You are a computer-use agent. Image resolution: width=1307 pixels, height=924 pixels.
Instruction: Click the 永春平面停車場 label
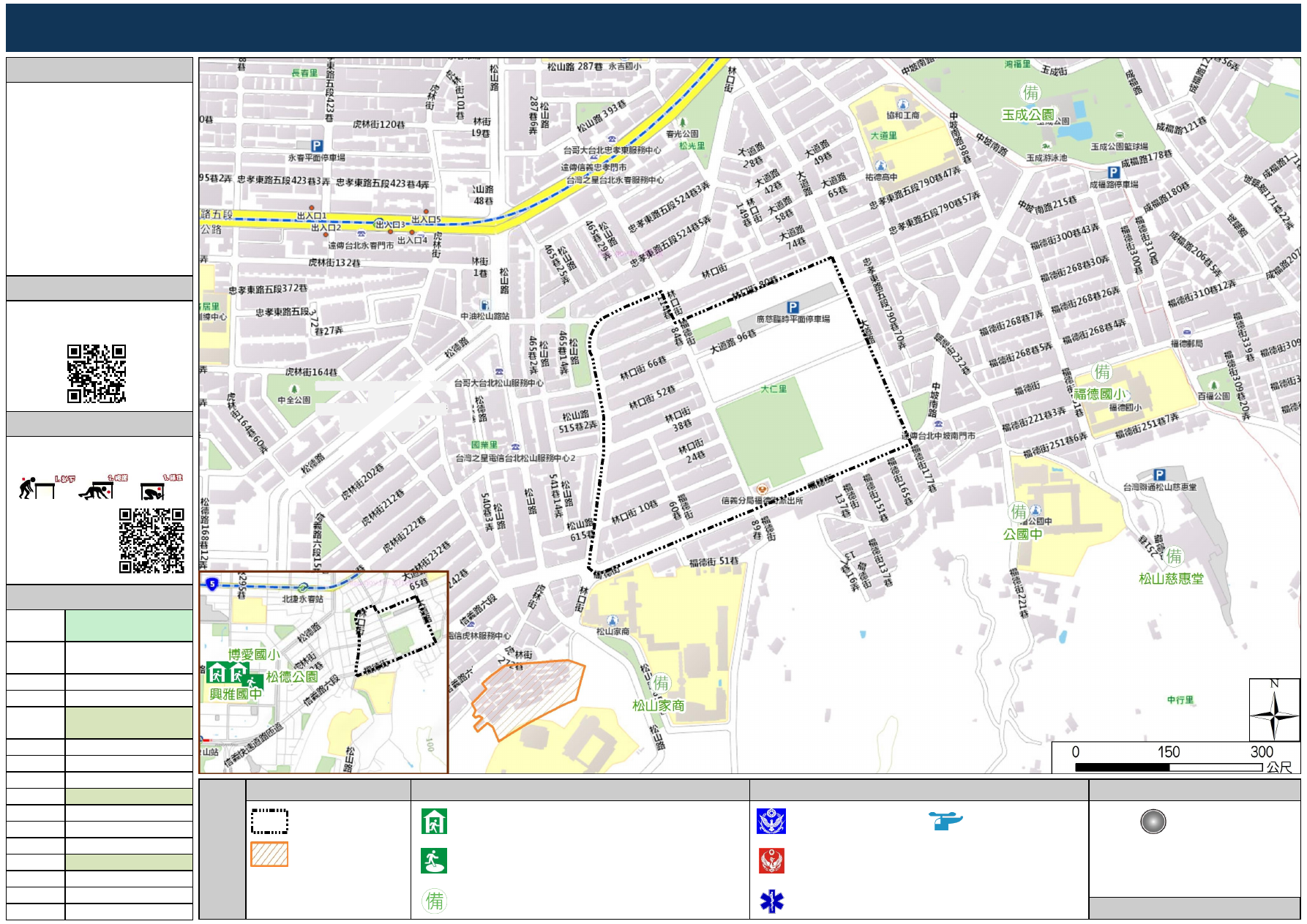click(316, 157)
